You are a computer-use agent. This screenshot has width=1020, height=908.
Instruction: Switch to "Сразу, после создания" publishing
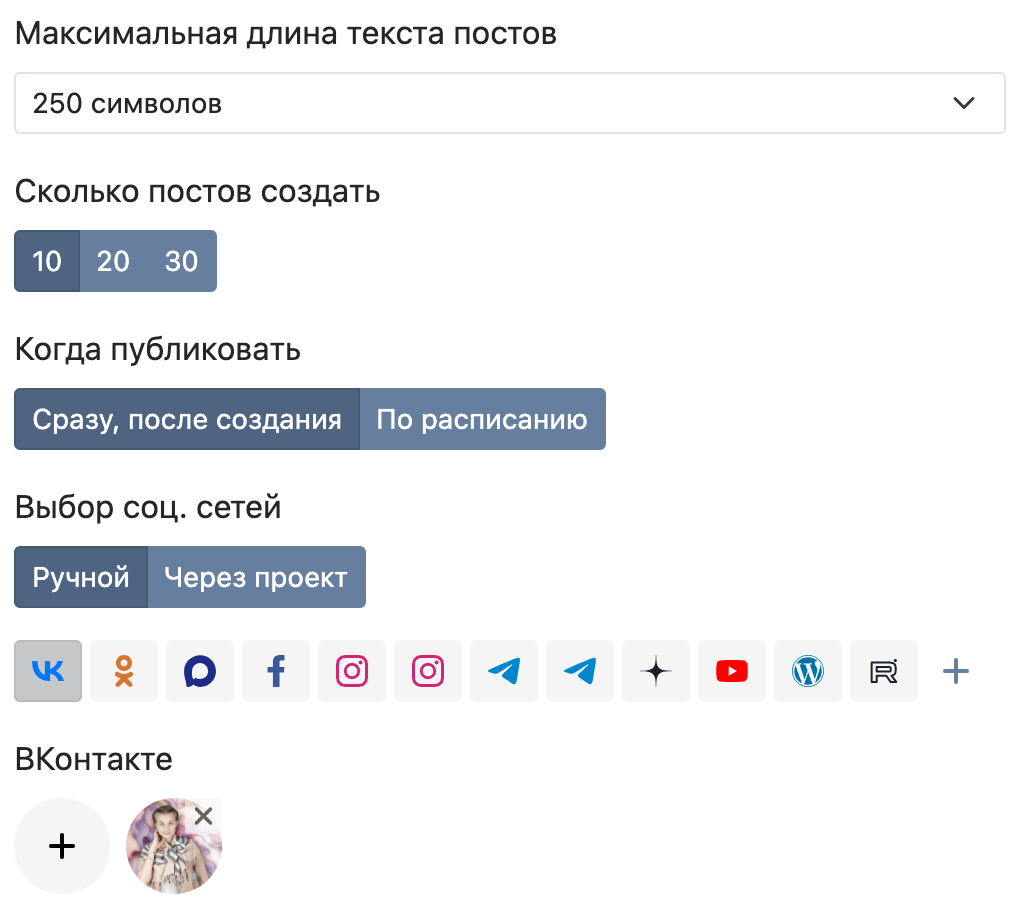187,419
